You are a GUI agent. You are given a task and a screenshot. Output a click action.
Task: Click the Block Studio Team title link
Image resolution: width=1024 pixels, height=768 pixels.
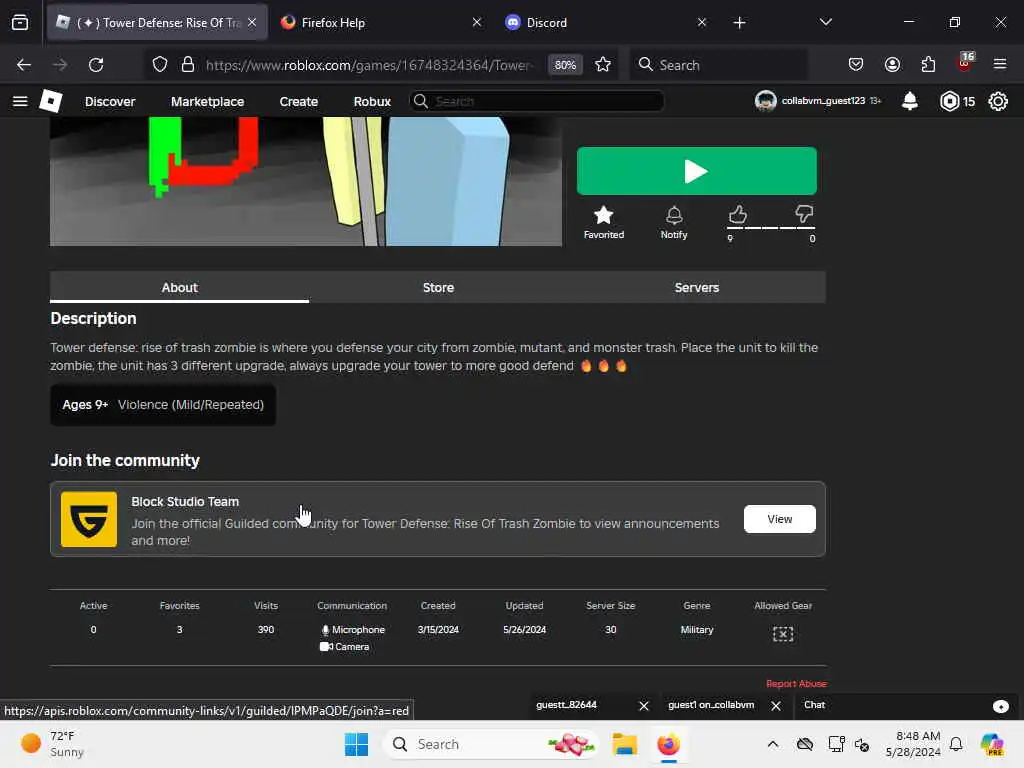point(185,502)
